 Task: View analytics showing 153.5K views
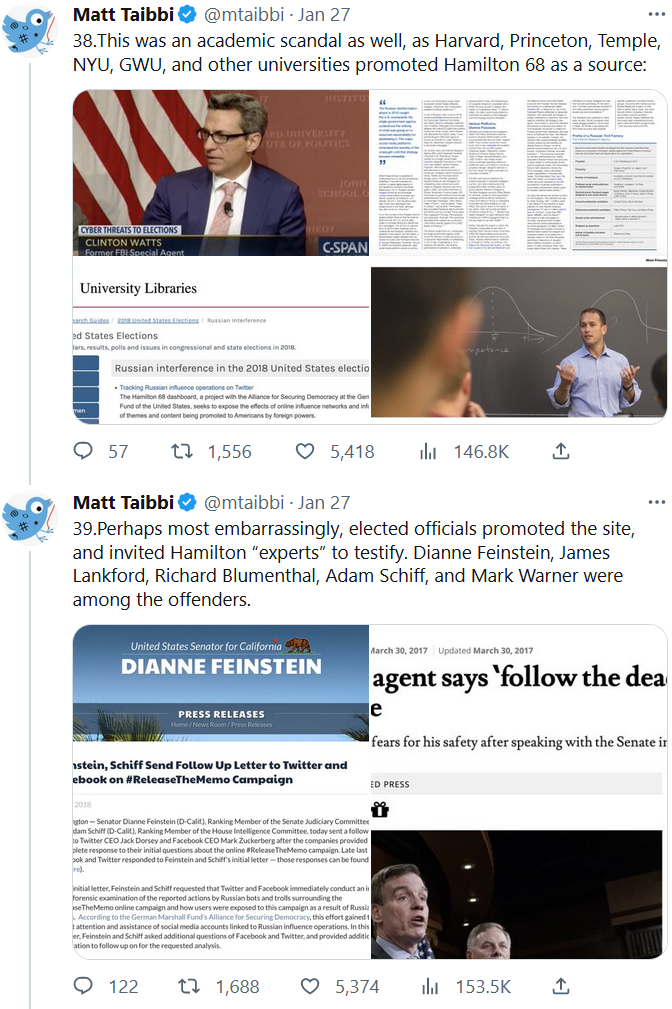431,986
